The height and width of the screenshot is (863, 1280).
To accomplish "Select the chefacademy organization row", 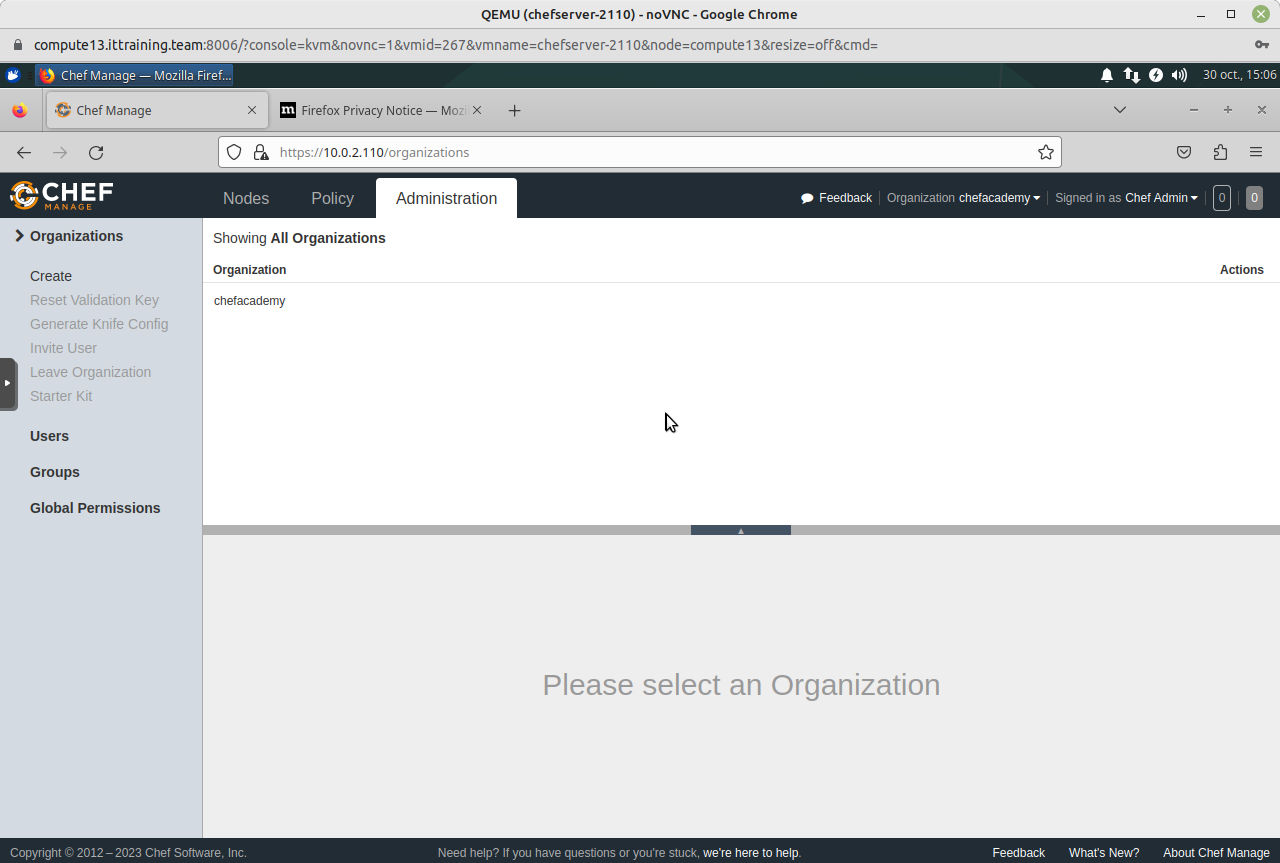I will (250, 301).
